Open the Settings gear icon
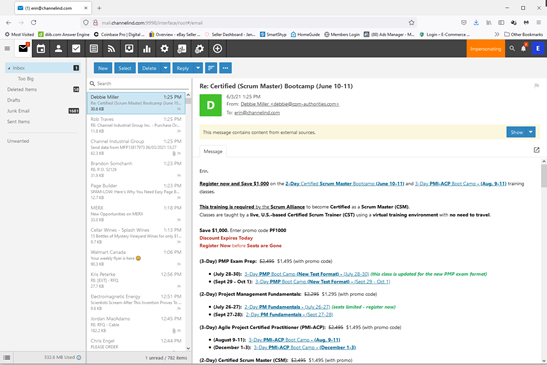Viewport: 547px width, 365px height. coord(164,49)
